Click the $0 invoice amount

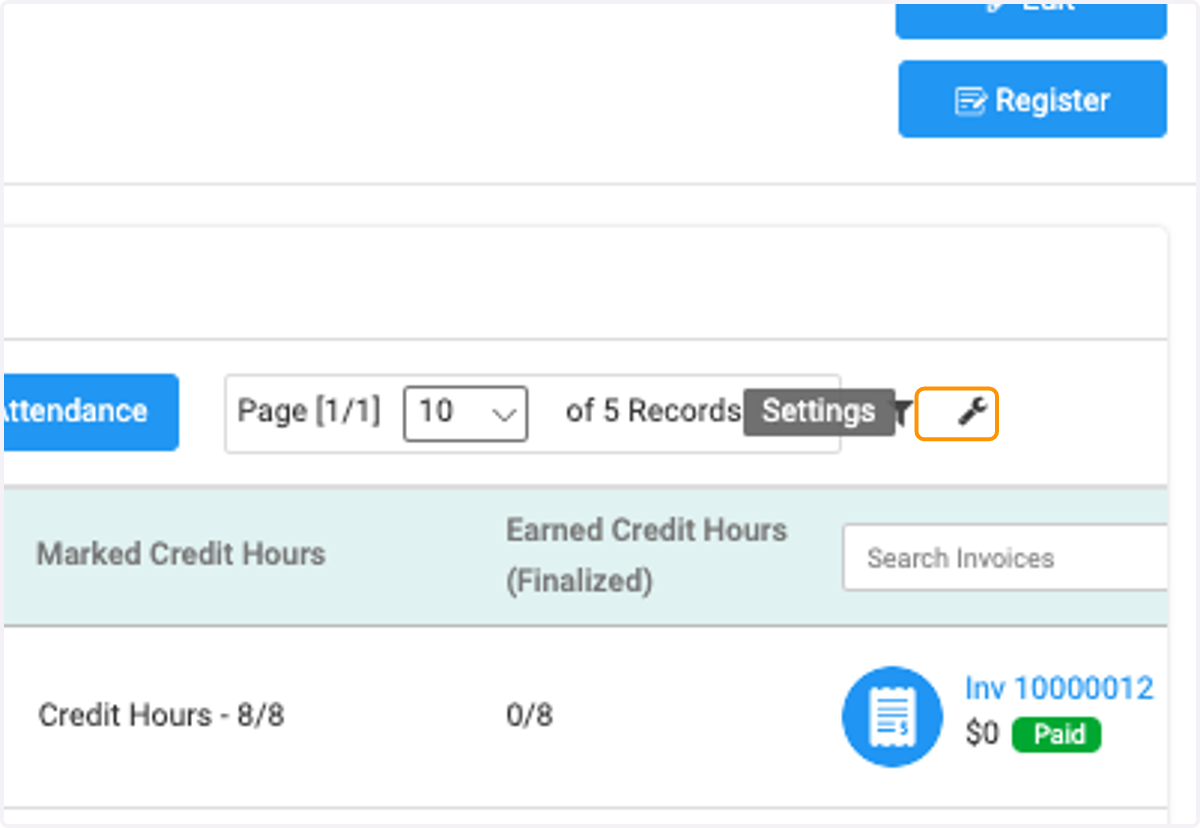982,735
